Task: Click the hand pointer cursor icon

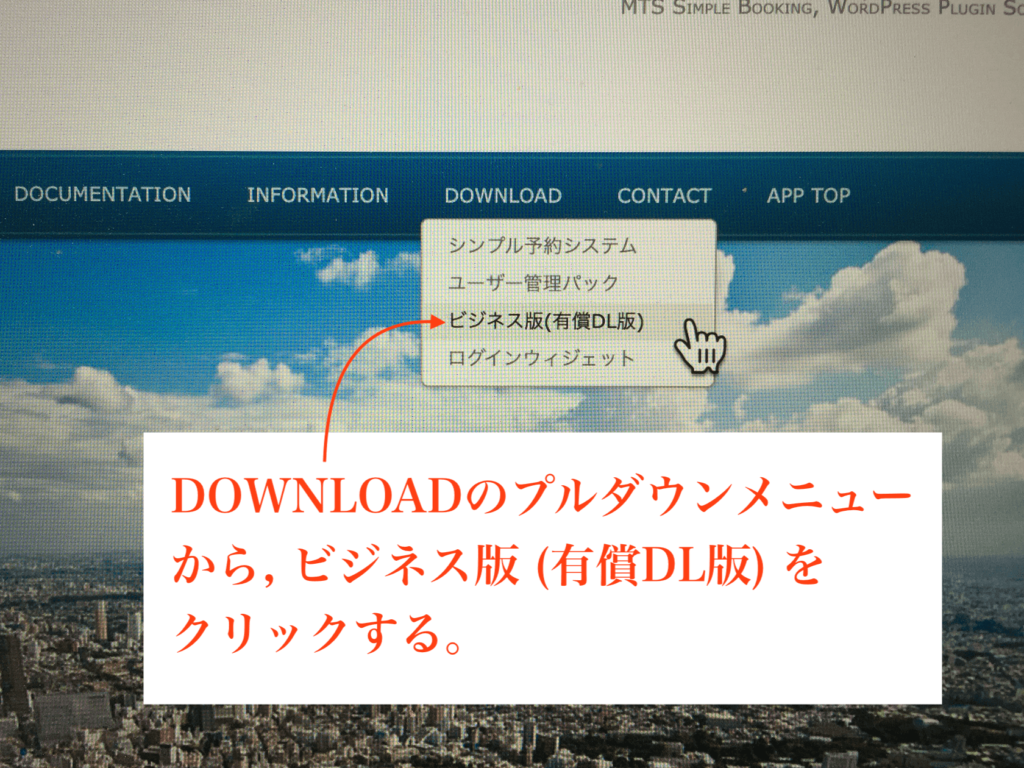Action: coord(699,345)
